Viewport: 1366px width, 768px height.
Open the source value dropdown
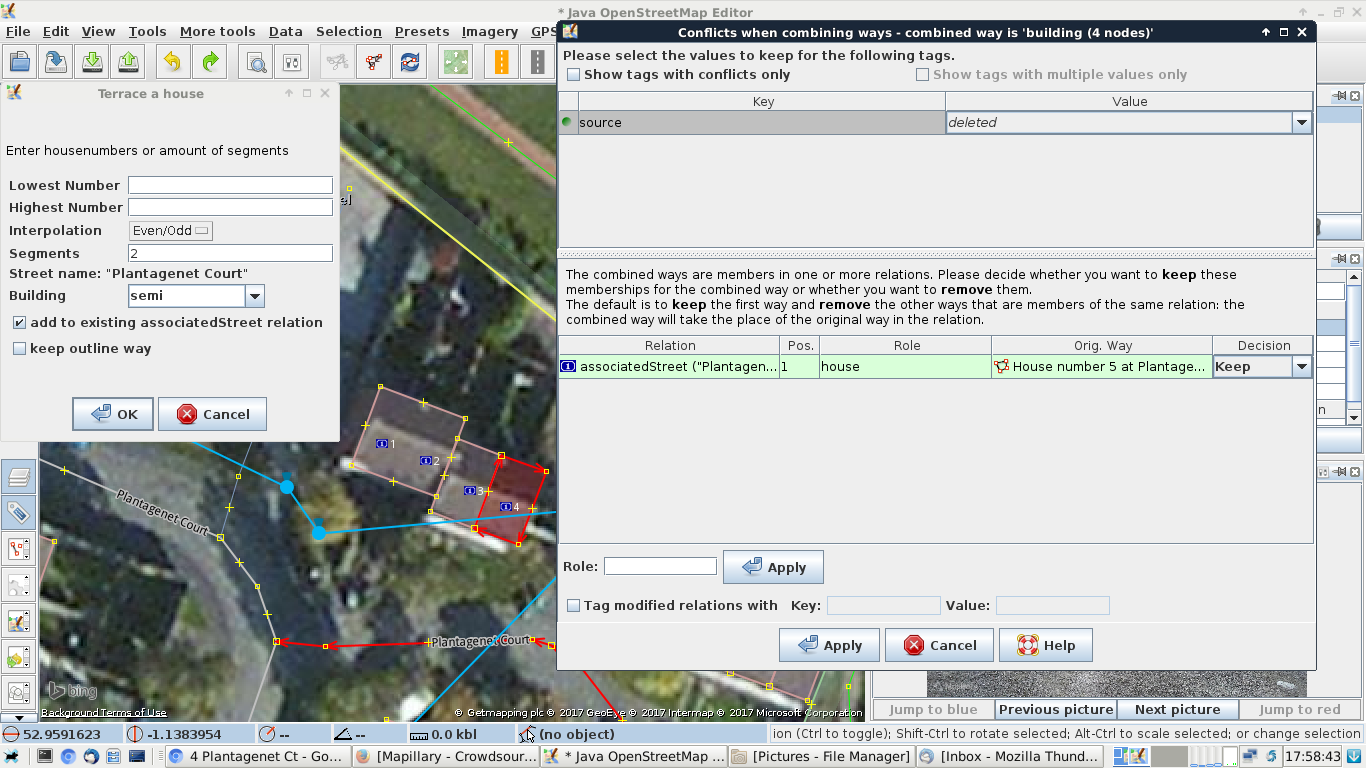pyautogui.click(x=1301, y=123)
